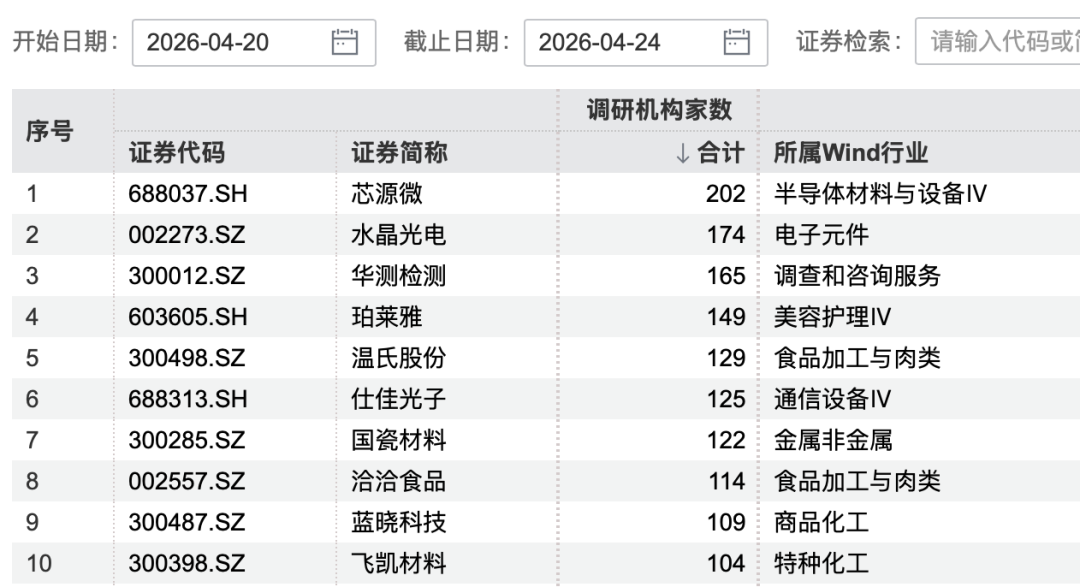Click industry cell 通信设备IV
Image resolution: width=1080 pixels, height=587 pixels.
click(833, 399)
